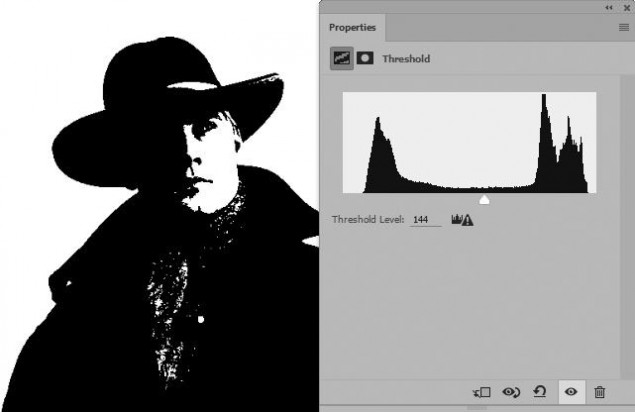The height and width of the screenshot is (412, 635).
Task: Click the Threshold Level value field
Action: pyautogui.click(x=425, y=220)
